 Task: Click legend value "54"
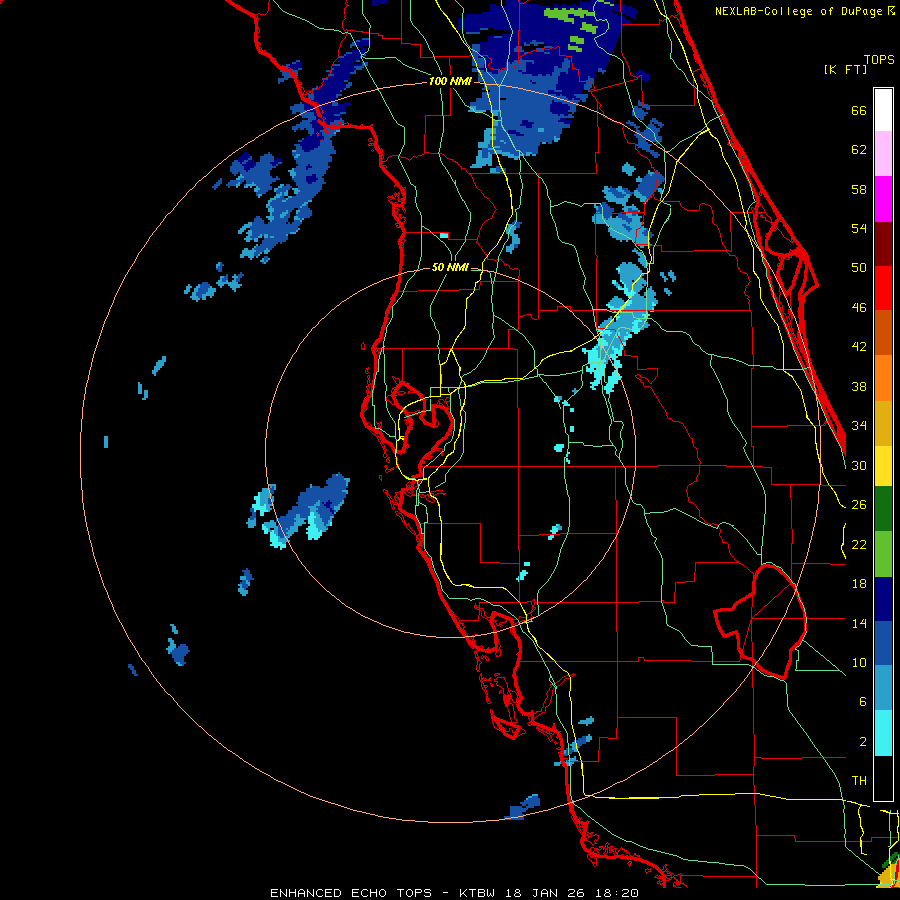point(859,228)
